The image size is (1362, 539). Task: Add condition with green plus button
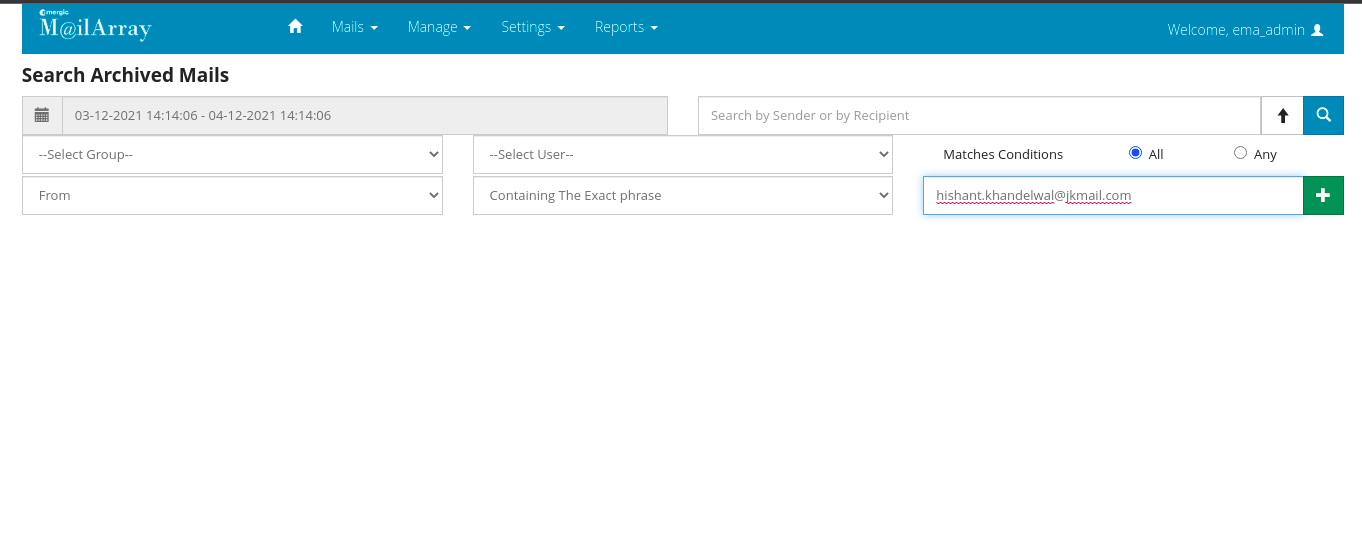pos(1323,195)
